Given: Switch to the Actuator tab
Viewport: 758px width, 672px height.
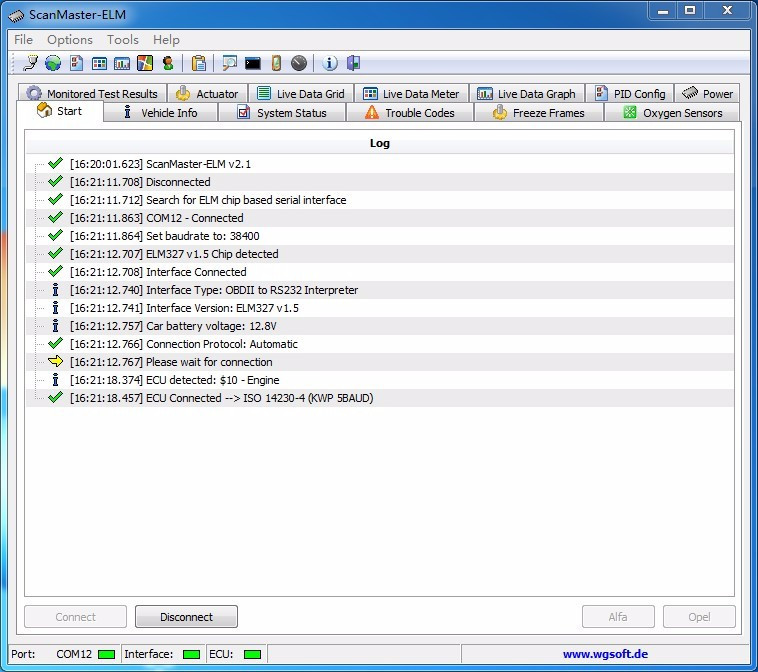Looking at the screenshot, I should [x=207, y=93].
